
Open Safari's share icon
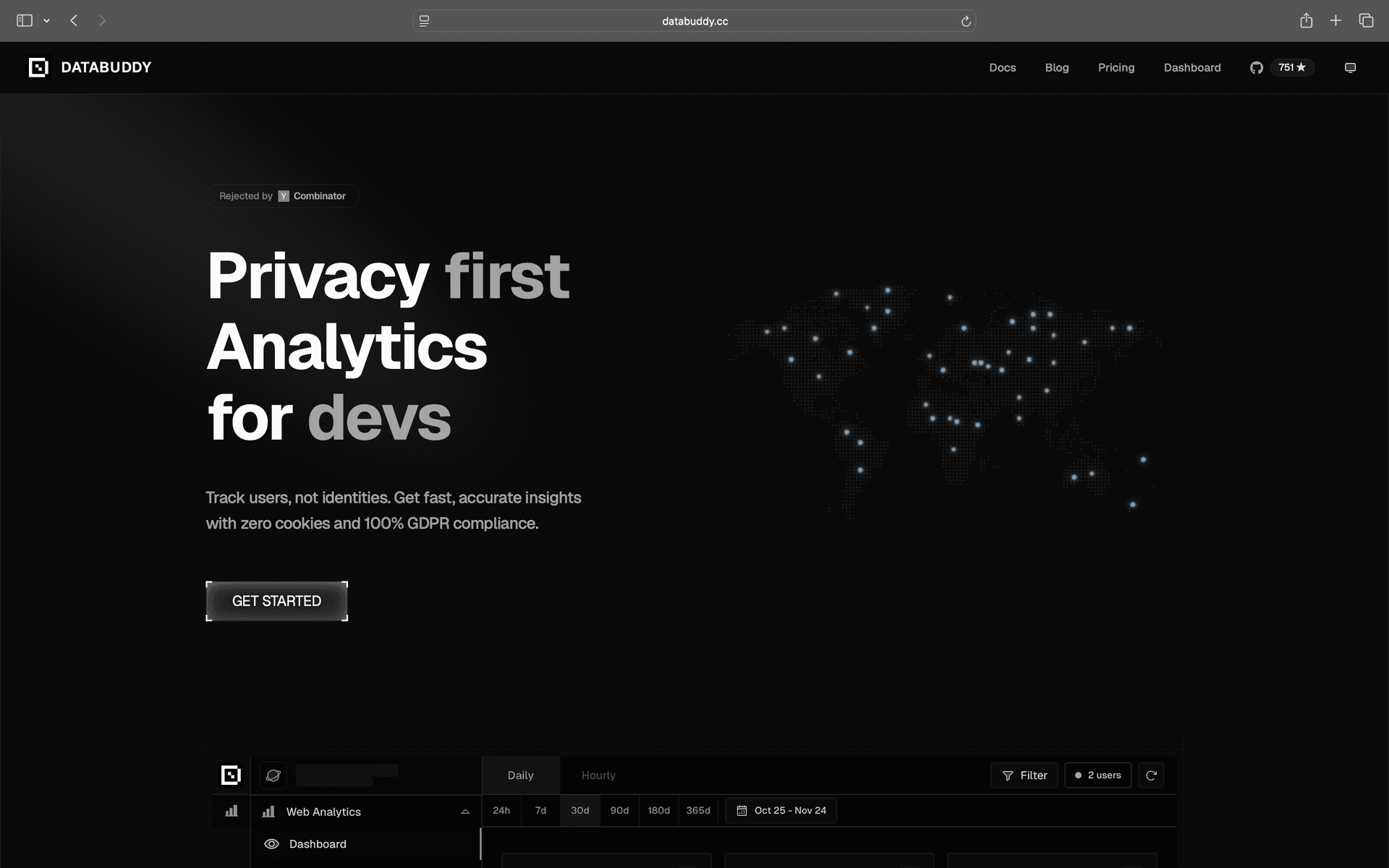tap(1306, 20)
